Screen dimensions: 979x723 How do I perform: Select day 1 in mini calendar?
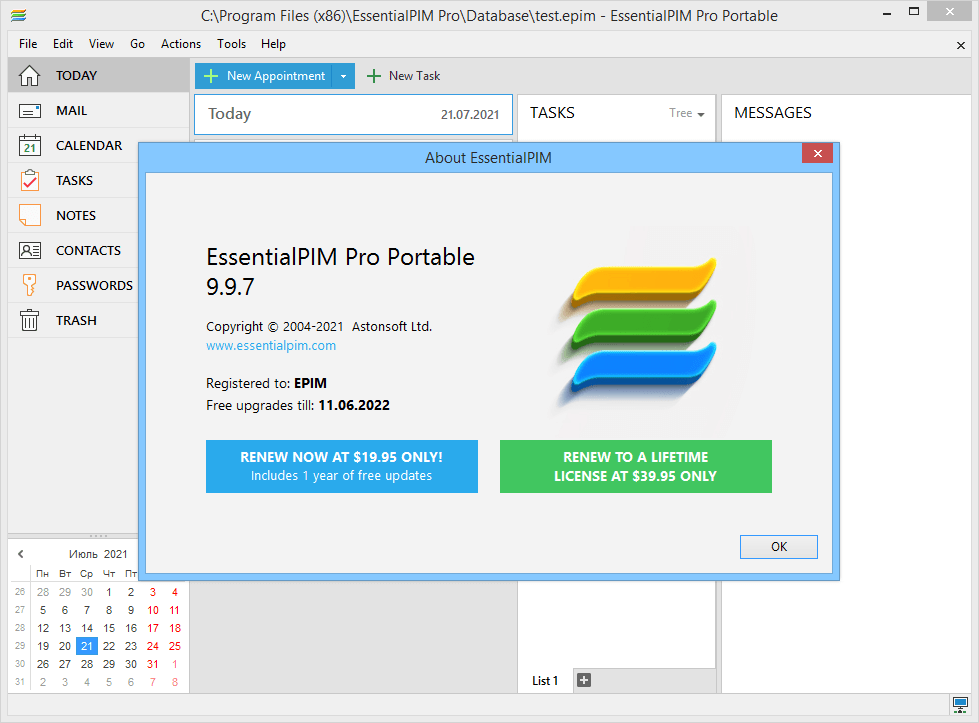[x=109, y=592]
